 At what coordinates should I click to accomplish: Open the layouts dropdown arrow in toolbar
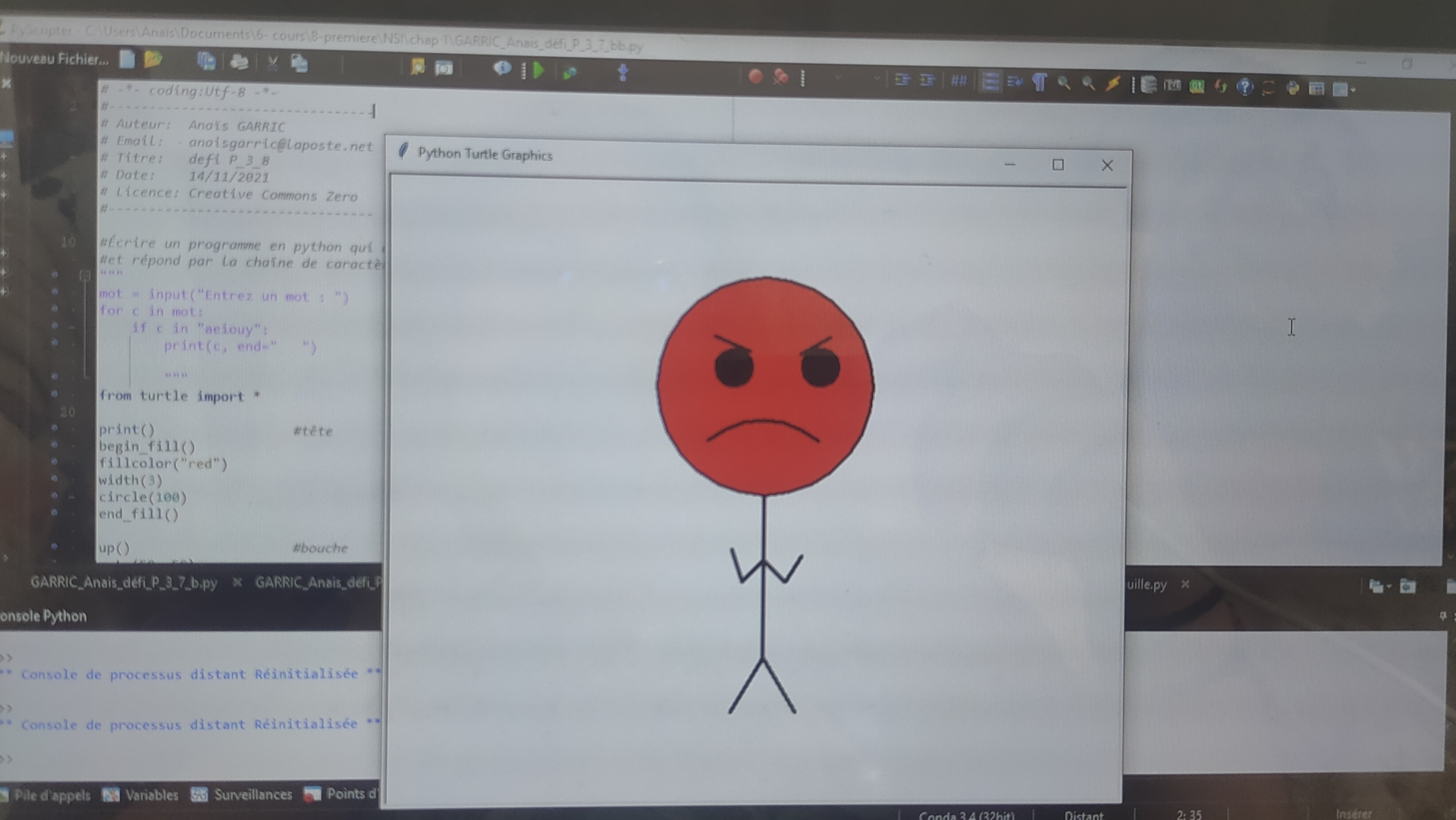point(1353,90)
